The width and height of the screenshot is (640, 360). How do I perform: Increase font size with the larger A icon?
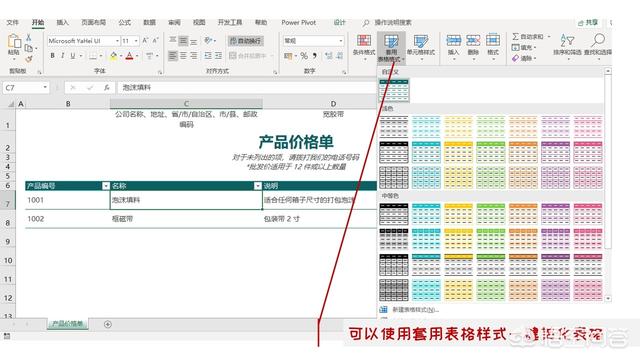[x=145, y=40]
